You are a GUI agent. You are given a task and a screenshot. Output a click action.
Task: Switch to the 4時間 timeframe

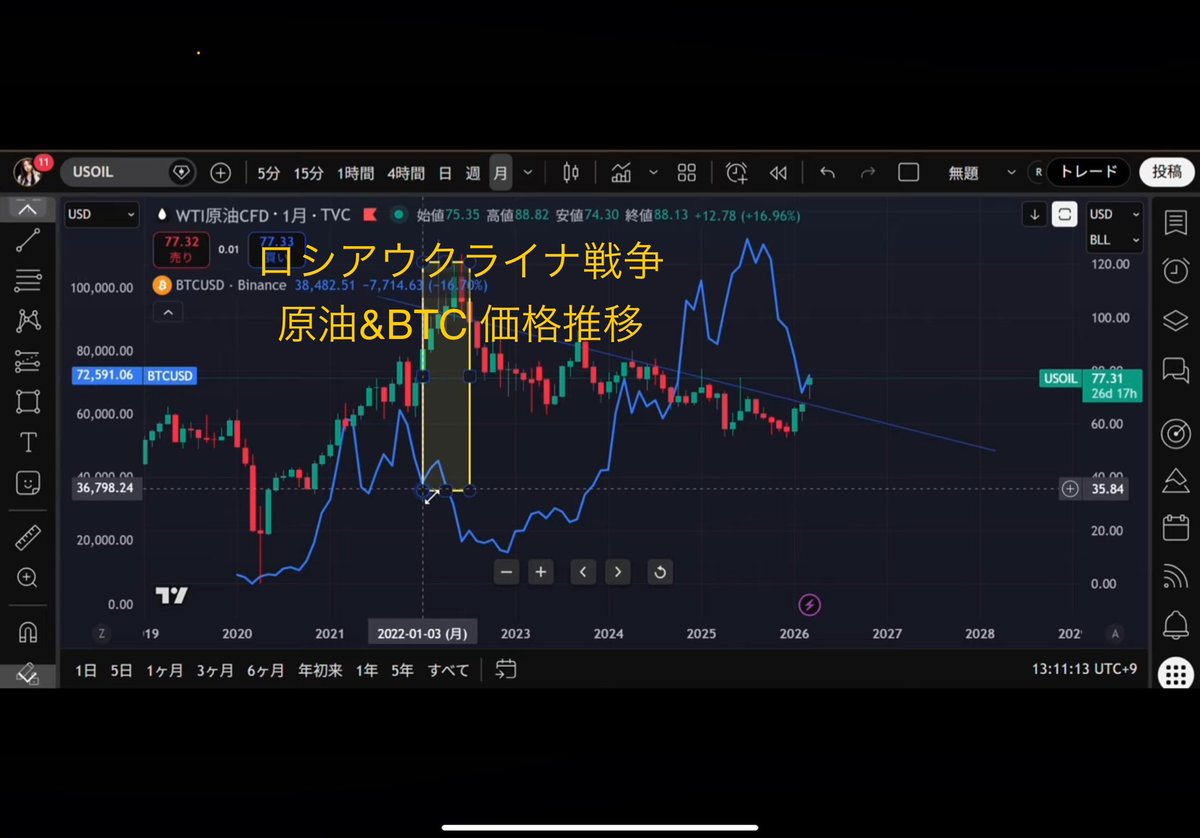coord(406,172)
